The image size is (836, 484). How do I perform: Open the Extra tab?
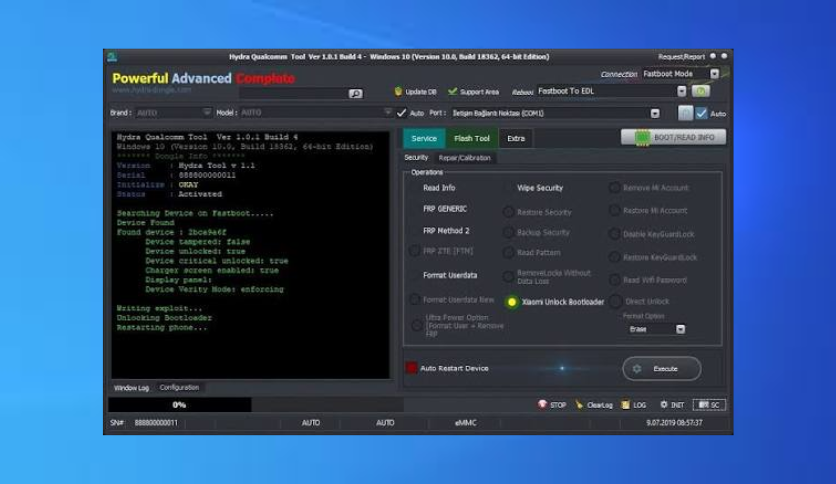click(x=516, y=139)
